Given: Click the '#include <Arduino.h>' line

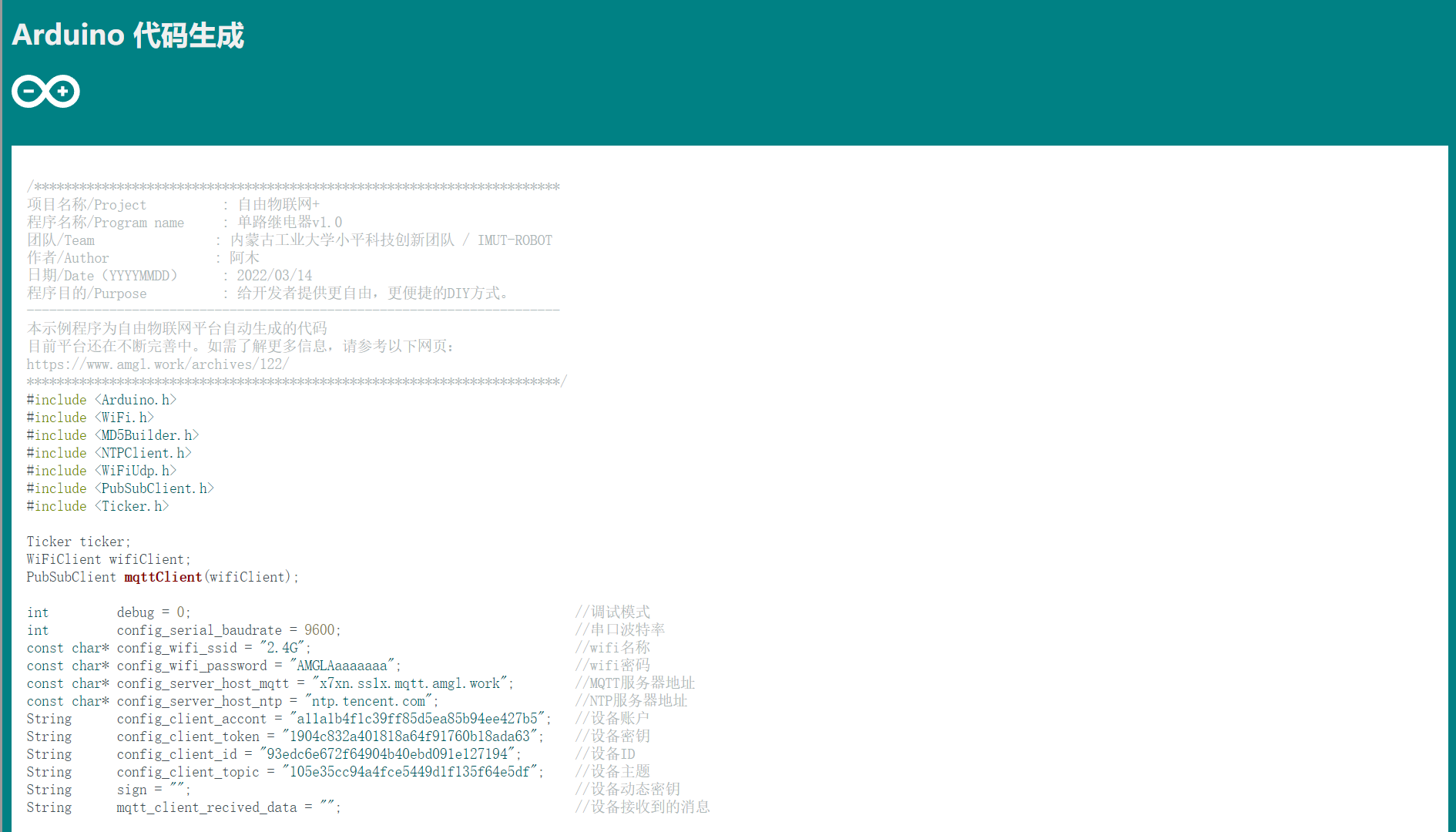Looking at the screenshot, I should (x=102, y=400).
